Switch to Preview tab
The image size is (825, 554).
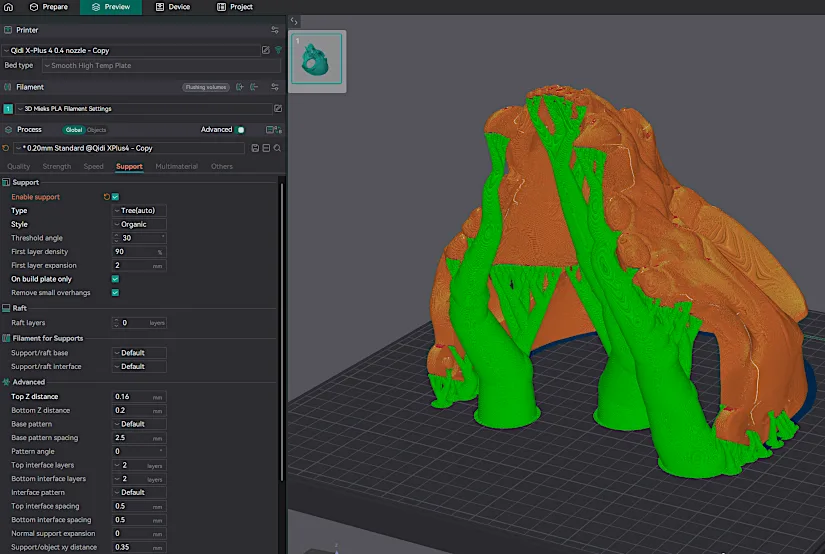coord(110,7)
